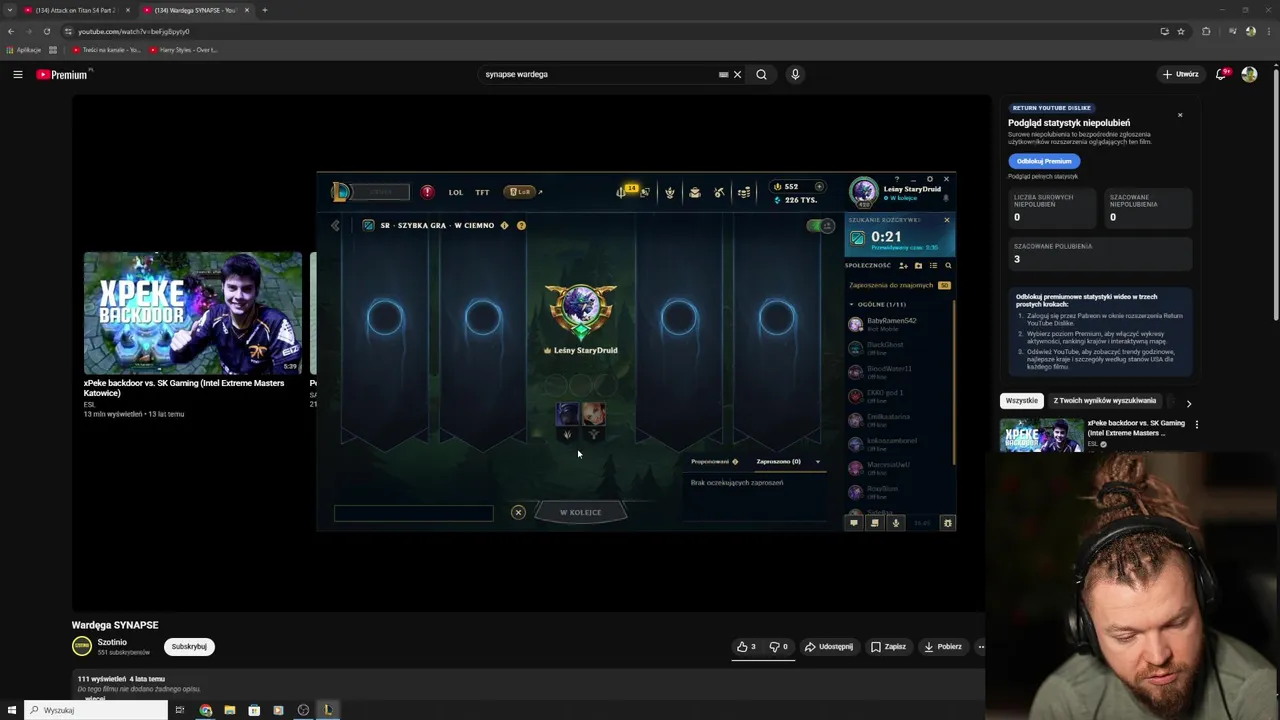Select friend EKKO god 1 in the friends list
Image resolution: width=1280 pixels, height=720 pixels.
[x=899, y=396]
